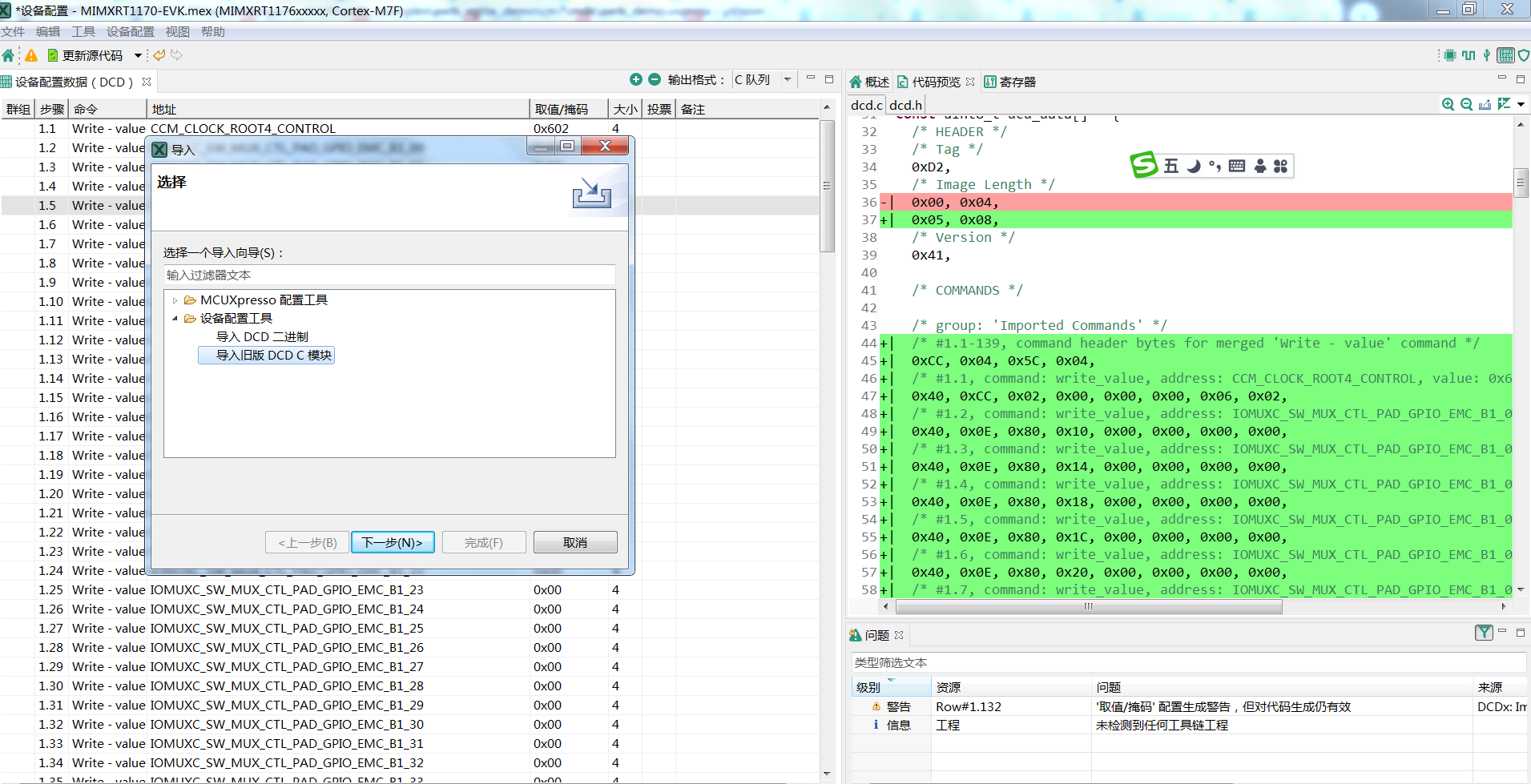Toggle the filter icon in the Problems panel
The image size is (1531, 784).
tap(1484, 633)
